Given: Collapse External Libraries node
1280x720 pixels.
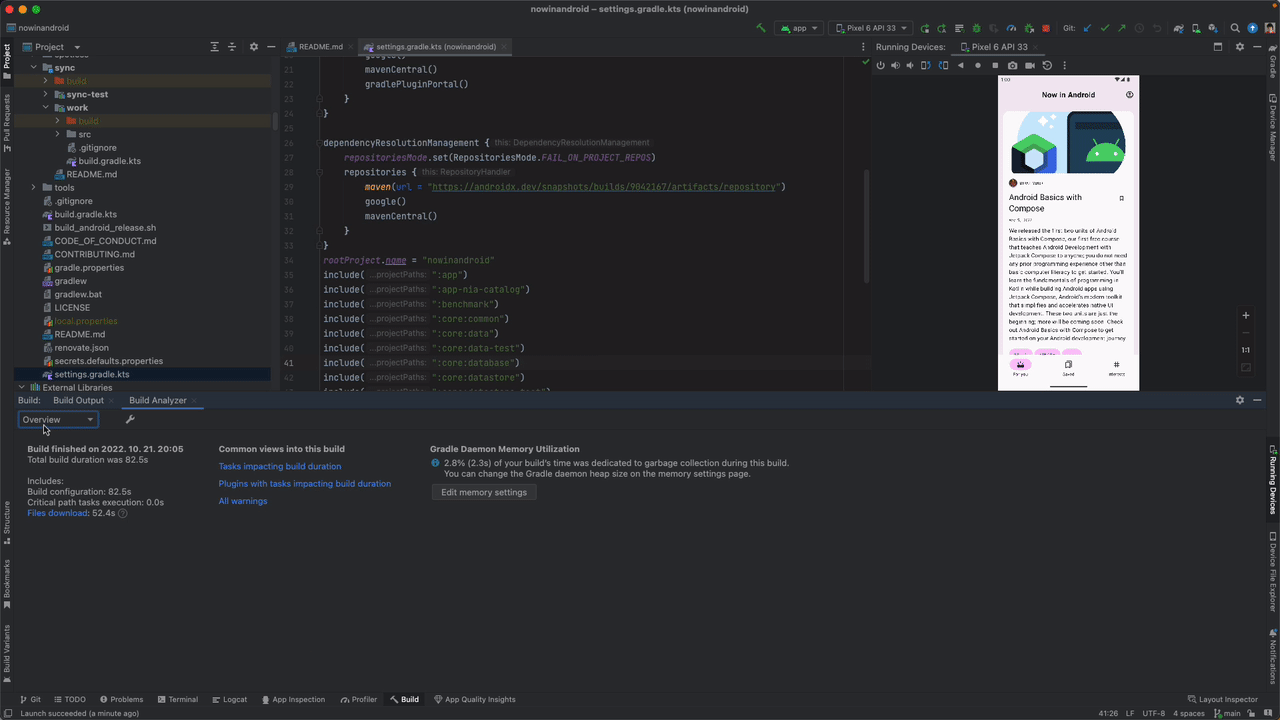Looking at the screenshot, I should tap(21, 387).
